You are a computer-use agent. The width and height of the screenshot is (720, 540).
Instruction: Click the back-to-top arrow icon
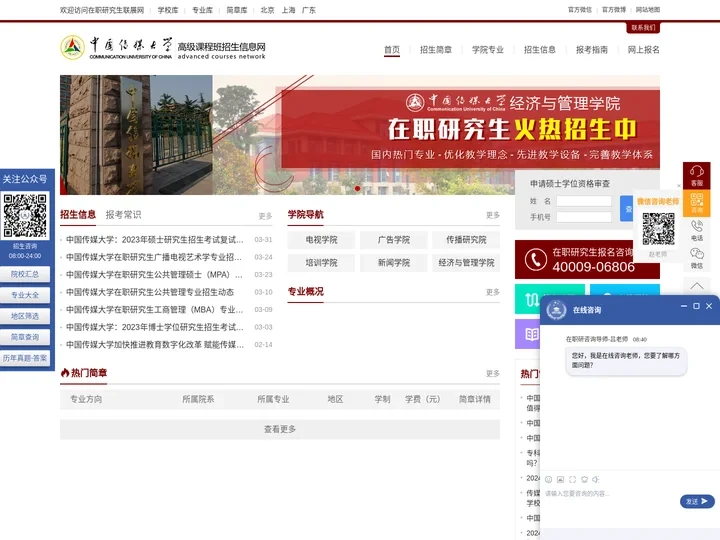pyautogui.click(x=697, y=286)
